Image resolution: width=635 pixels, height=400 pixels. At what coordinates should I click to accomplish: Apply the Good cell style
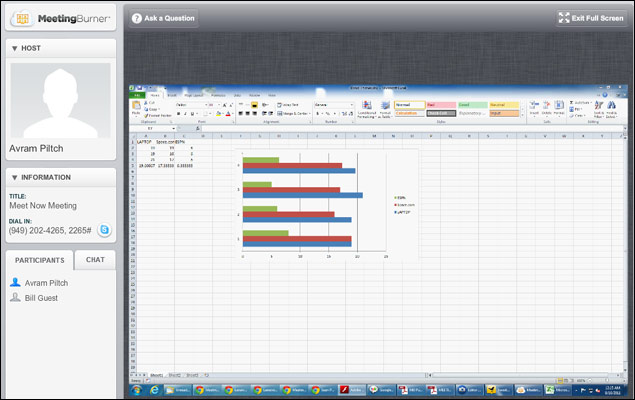(473, 105)
